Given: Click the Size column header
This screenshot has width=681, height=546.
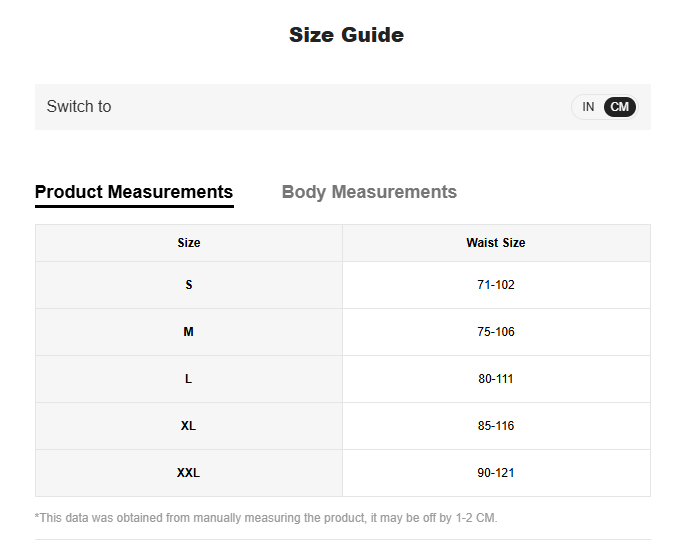Looking at the screenshot, I should coord(188,243).
